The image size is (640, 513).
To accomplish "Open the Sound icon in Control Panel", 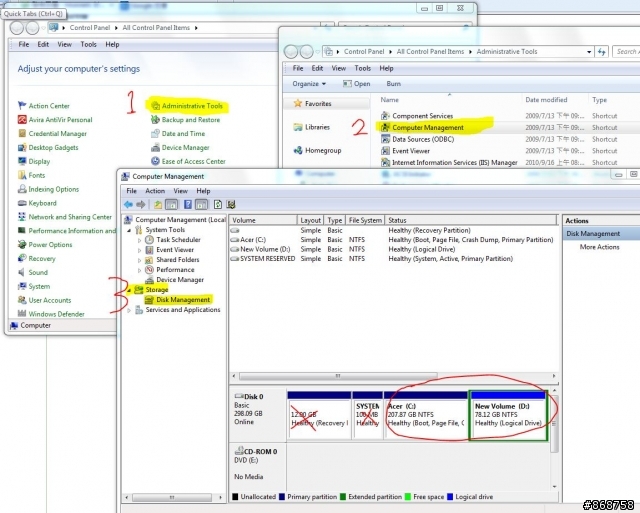I will [x=22, y=272].
